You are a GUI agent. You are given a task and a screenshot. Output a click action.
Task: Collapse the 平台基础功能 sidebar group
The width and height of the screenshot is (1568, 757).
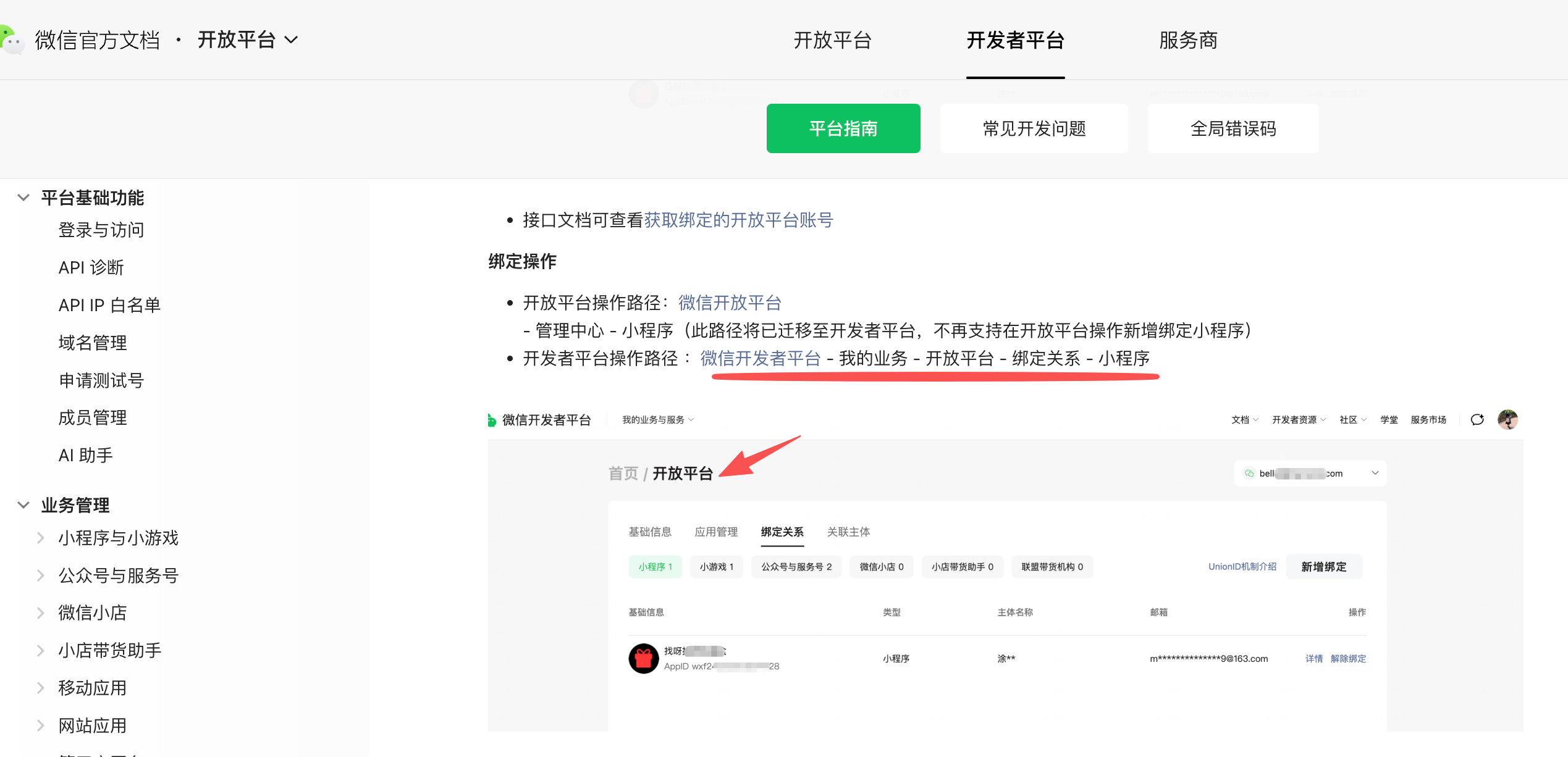click(23, 198)
